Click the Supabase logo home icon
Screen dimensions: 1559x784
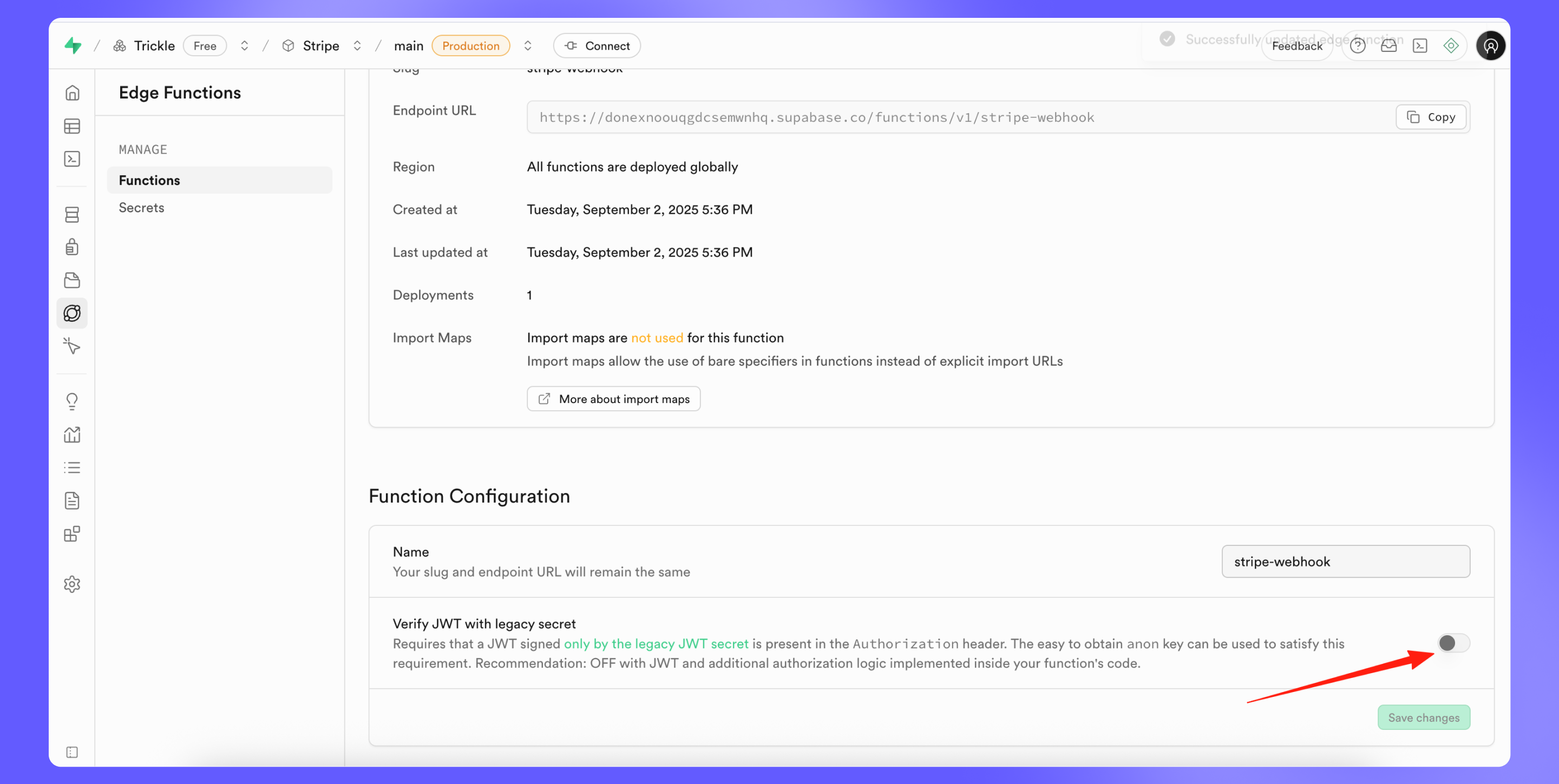point(73,45)
